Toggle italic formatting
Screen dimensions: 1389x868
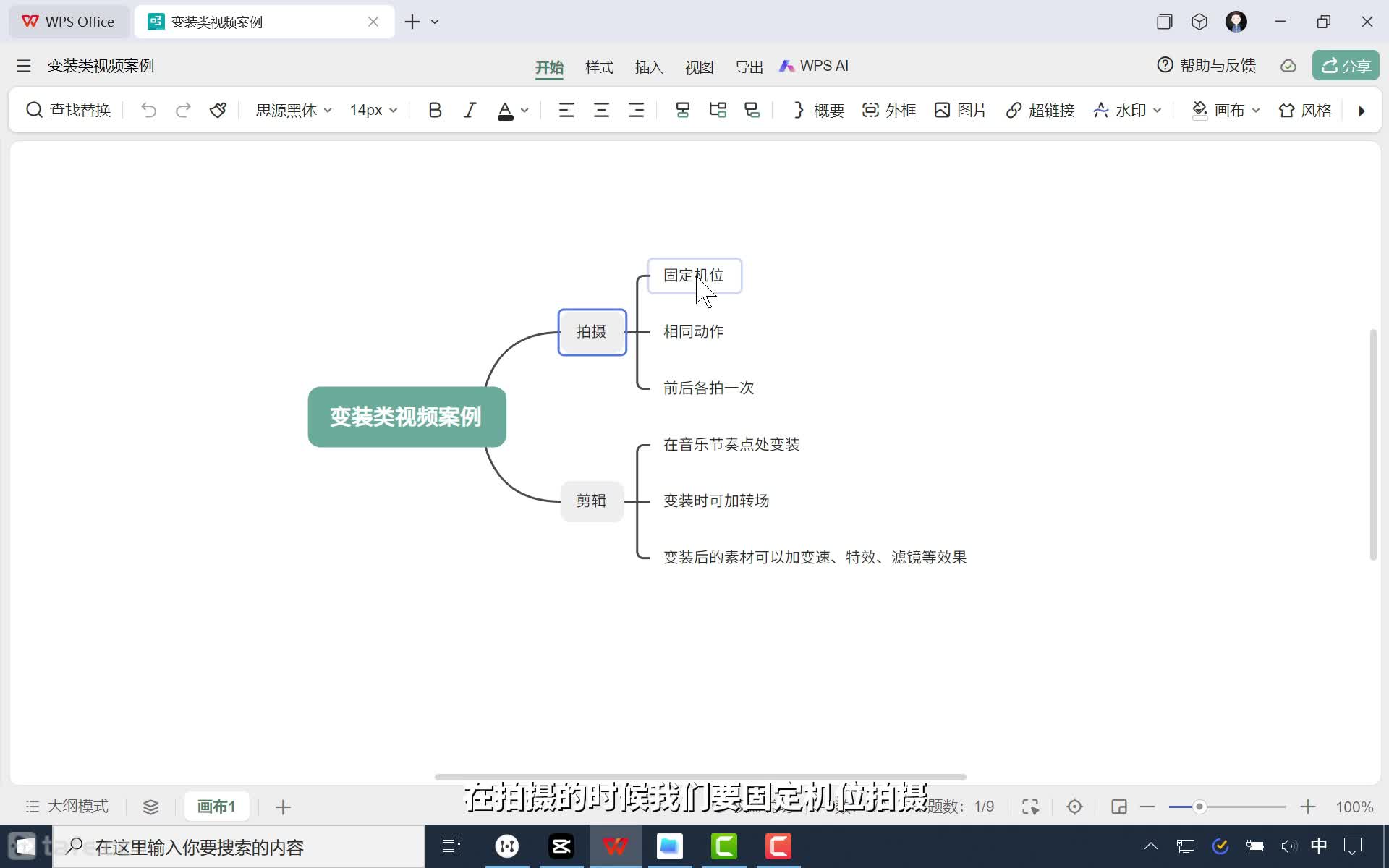pos(470,110)
